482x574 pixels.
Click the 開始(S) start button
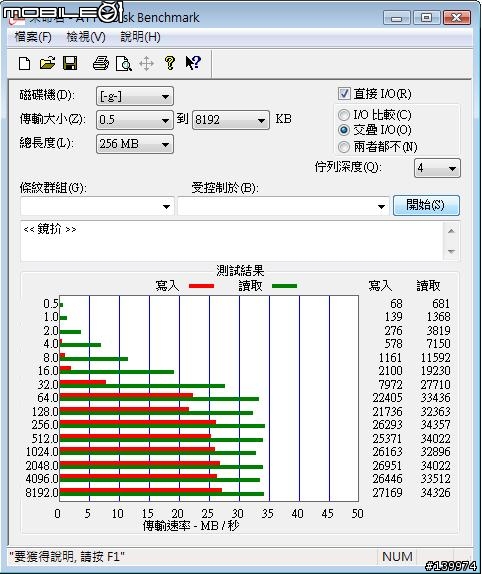pyautogui.click(x=426, y=205)
